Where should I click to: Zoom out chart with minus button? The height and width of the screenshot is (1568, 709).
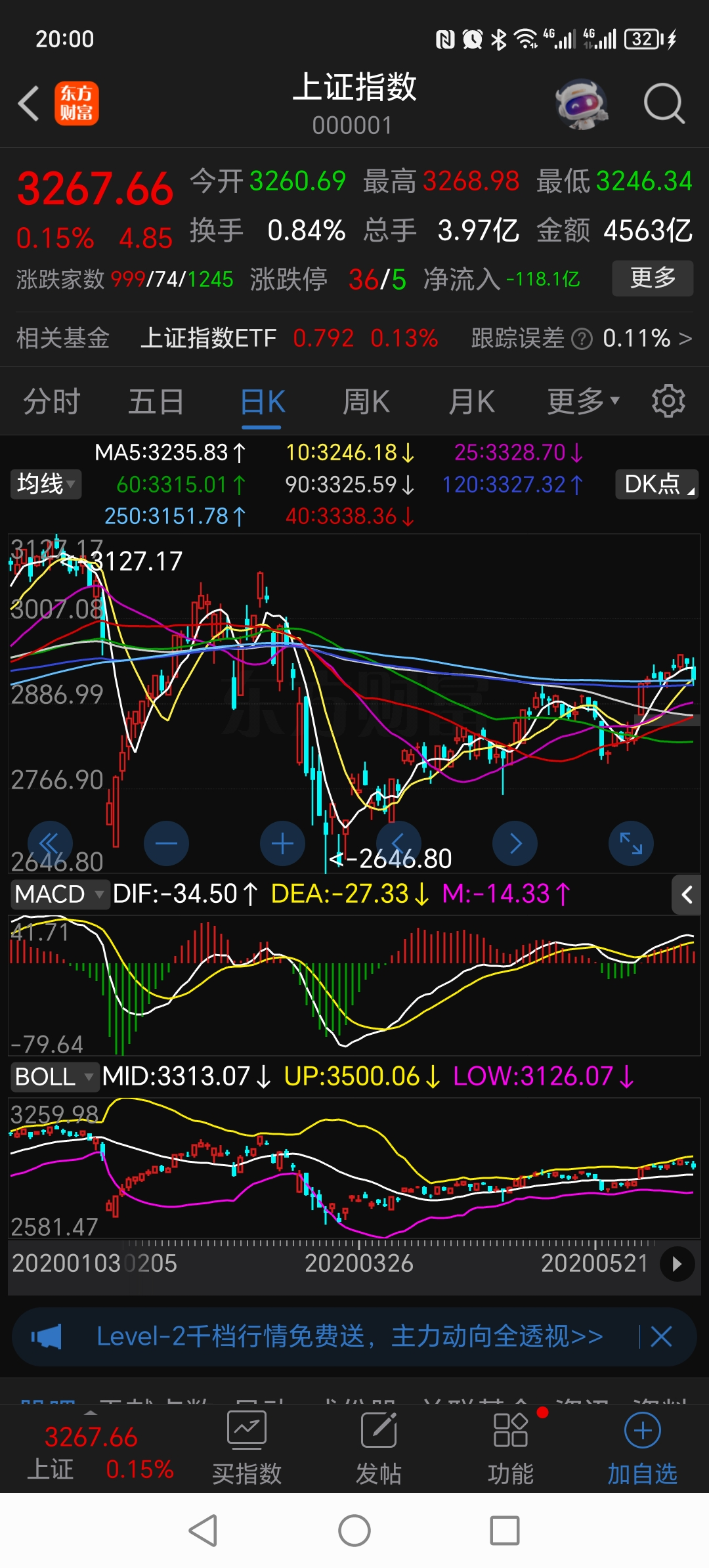click(x=166, y=843)
